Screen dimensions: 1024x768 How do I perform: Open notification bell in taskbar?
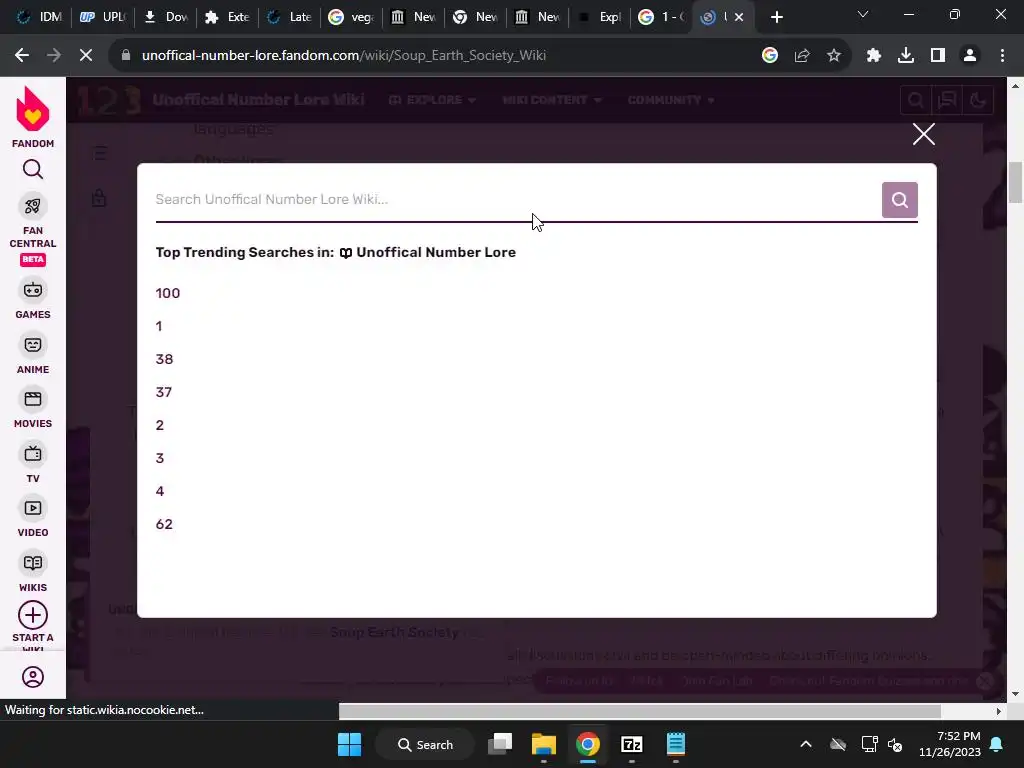[x=997, y=744]
